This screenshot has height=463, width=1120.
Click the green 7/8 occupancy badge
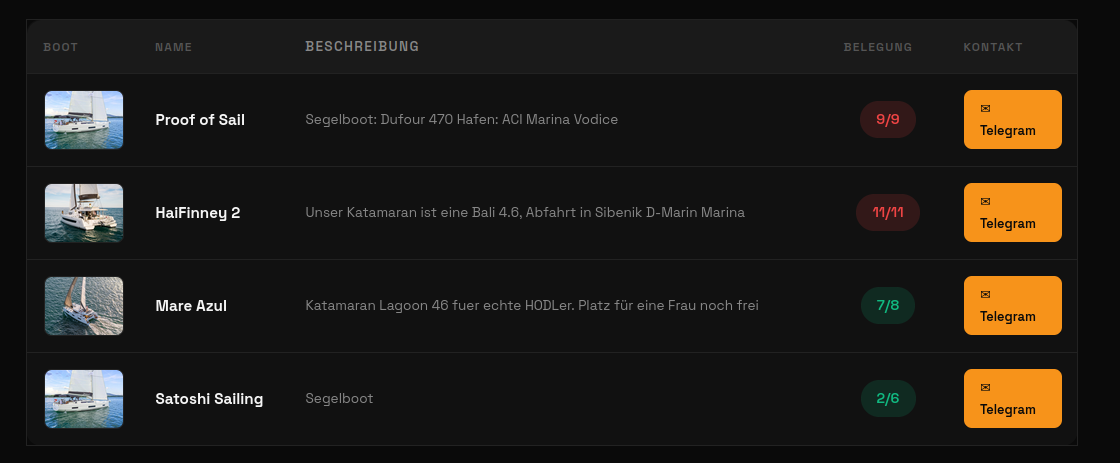coord(888,306)
